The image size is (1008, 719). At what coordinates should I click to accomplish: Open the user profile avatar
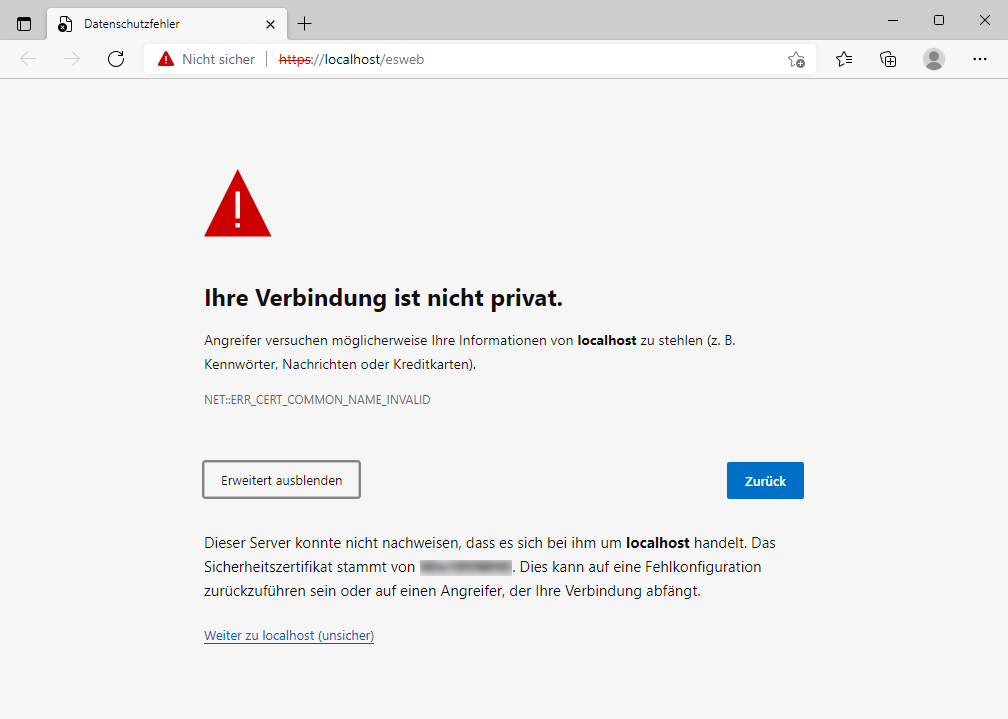(934, 59)
